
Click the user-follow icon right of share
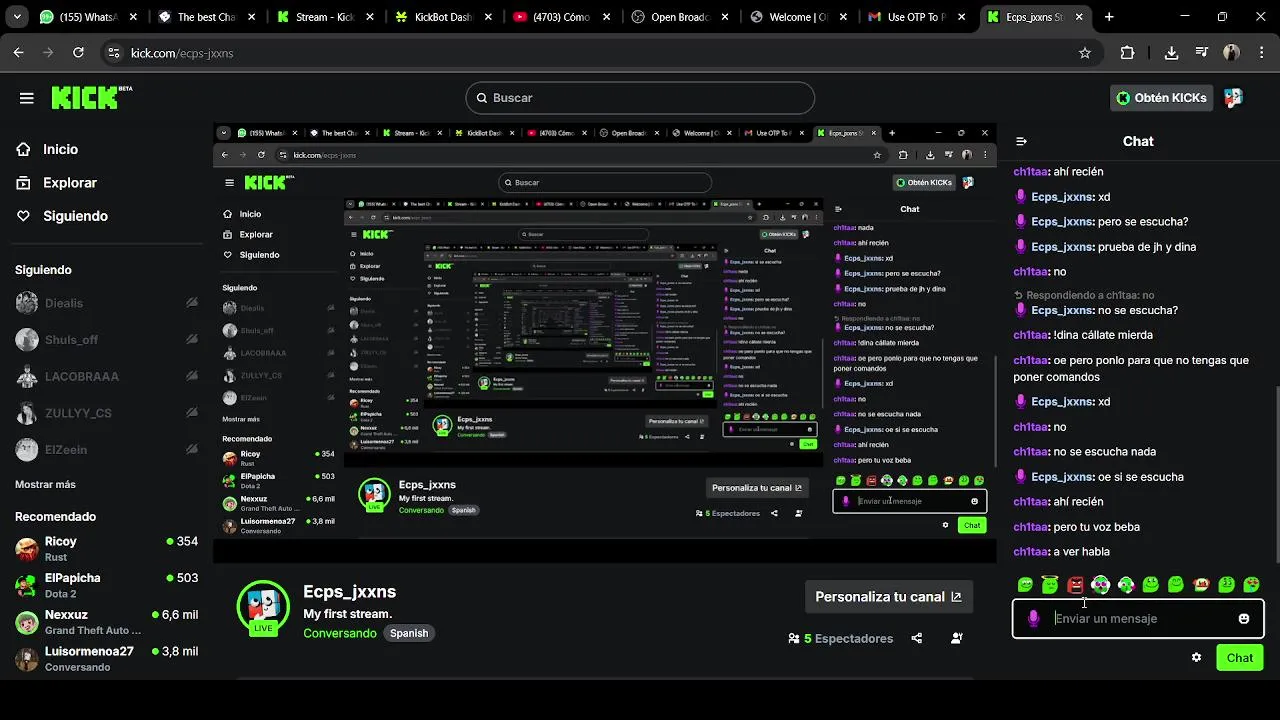pos(957,638)
